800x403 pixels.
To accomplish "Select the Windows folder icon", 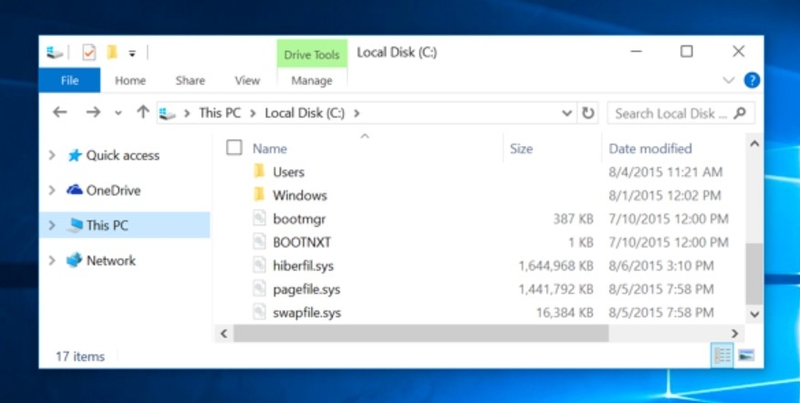I will [259, 194].
